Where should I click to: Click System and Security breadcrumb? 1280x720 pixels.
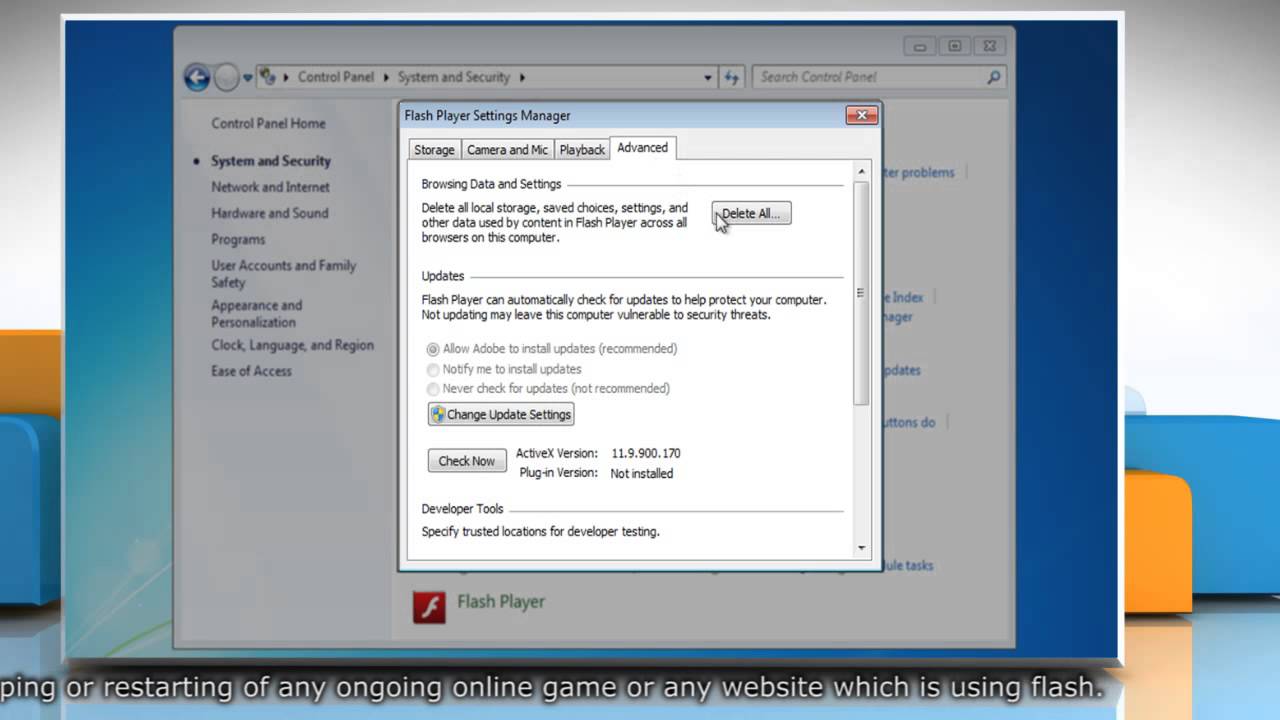(x=454, y=77)
